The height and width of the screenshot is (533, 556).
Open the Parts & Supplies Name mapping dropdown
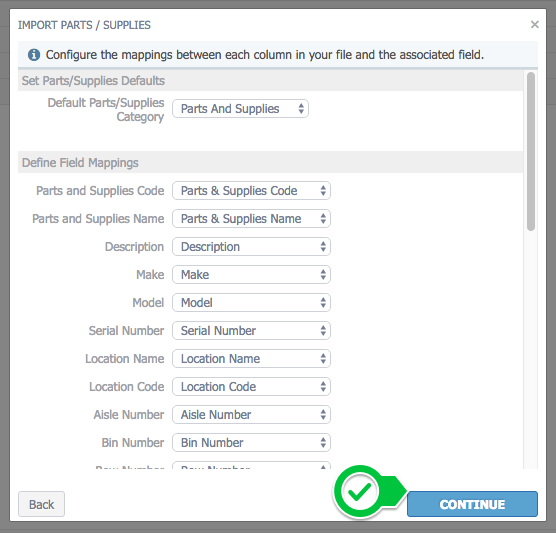251,219
